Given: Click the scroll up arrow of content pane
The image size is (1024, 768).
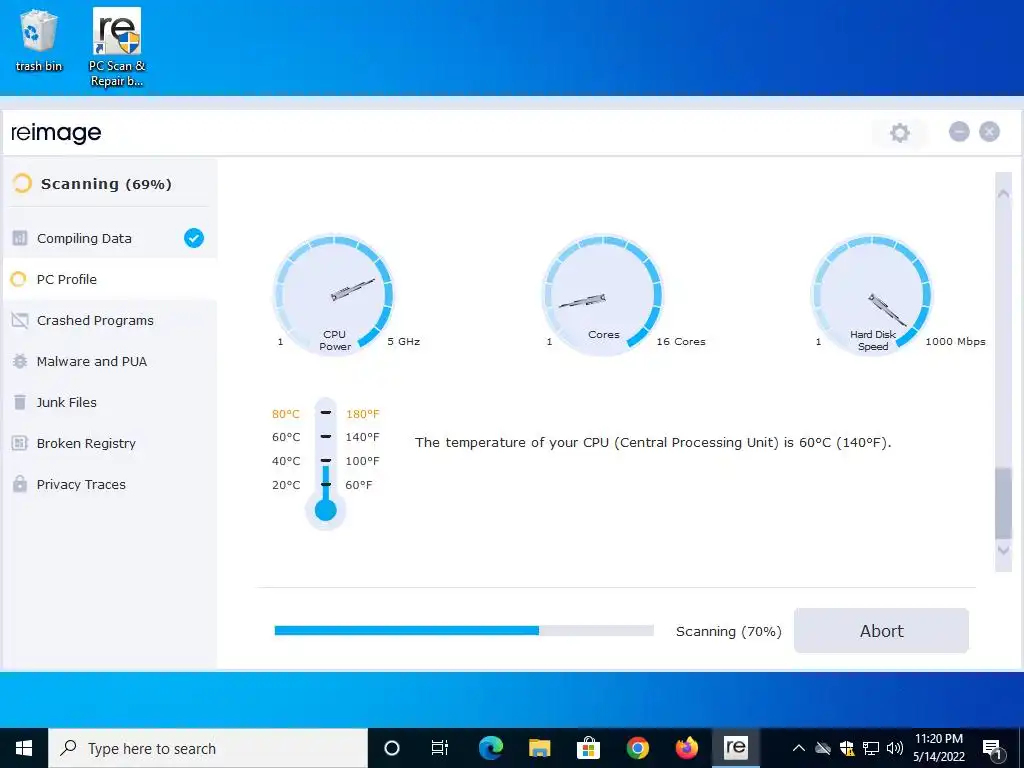Looking at the screenshot, I should click(1003, 193).
